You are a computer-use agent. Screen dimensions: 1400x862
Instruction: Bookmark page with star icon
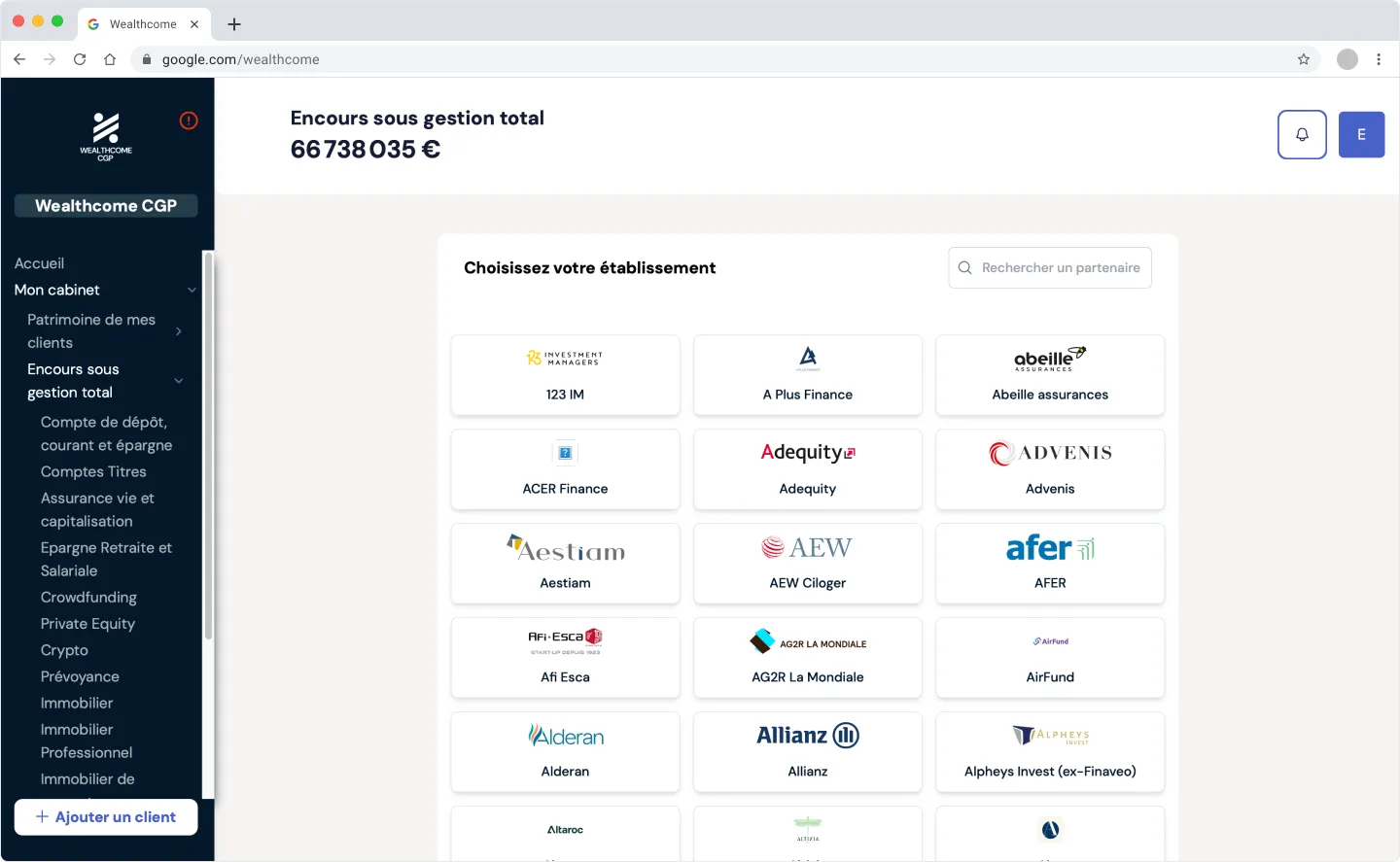click(1304, 59)
